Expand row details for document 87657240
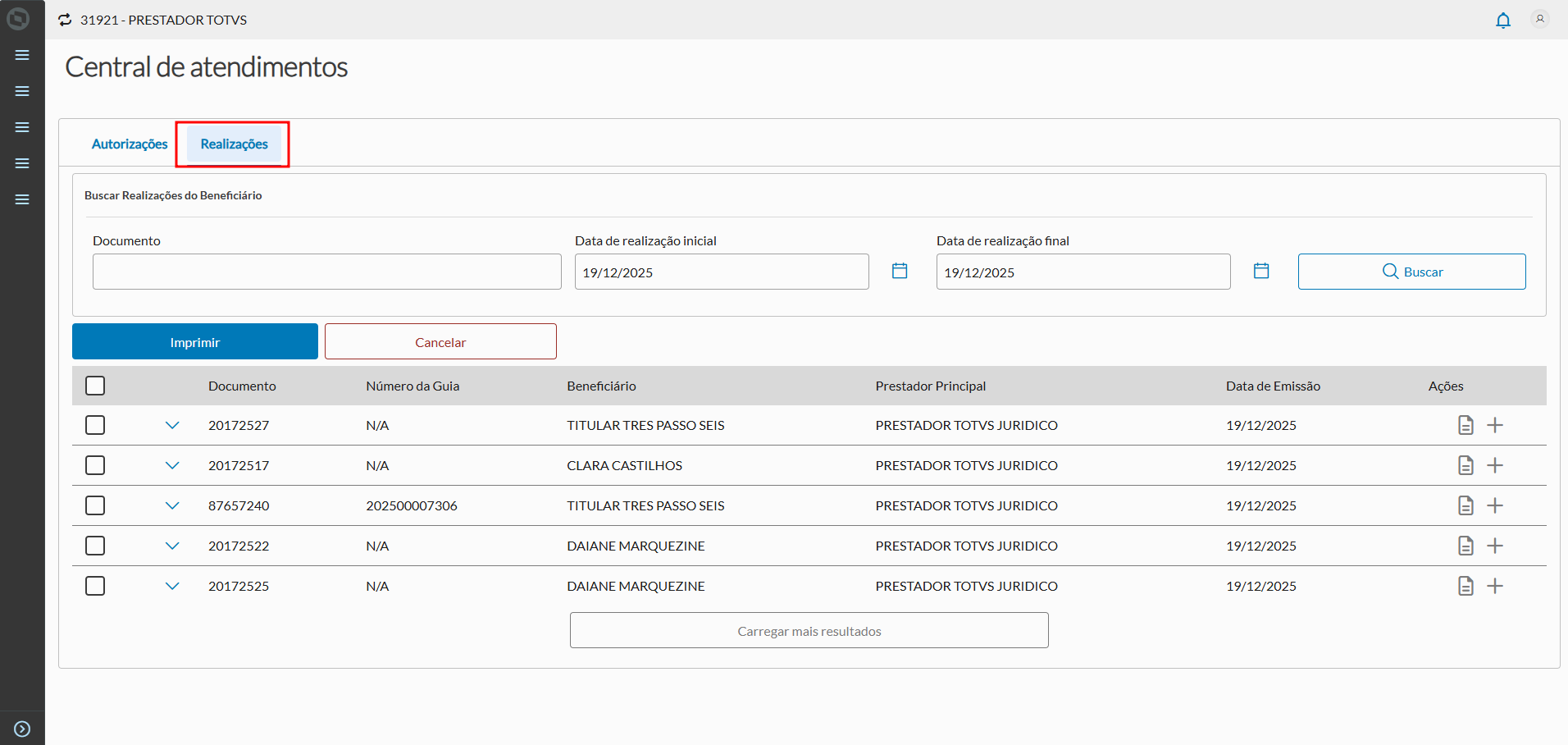Screen dimensions: 1568x745 point(172,505)
